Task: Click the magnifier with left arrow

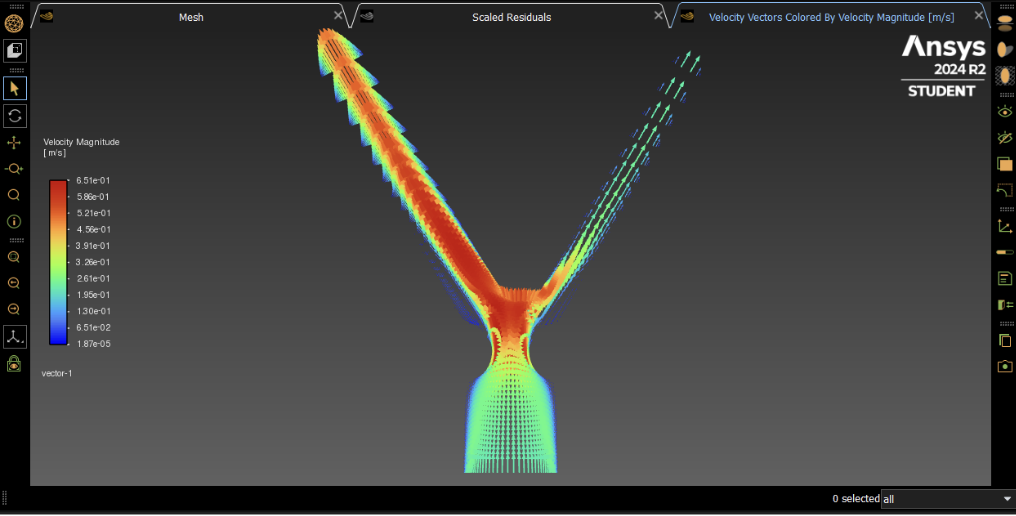Action: tap(14, 283)
